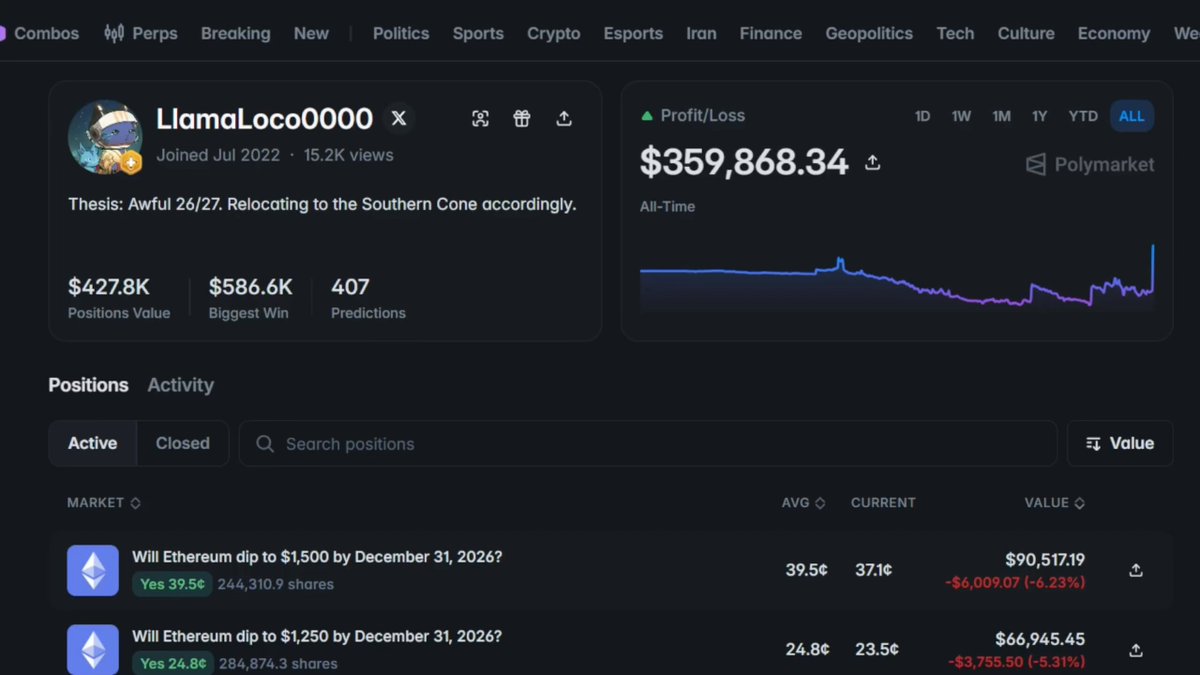Sort positions by the VALUE column header
The image size is (1200, 675).
point(1055,502)
